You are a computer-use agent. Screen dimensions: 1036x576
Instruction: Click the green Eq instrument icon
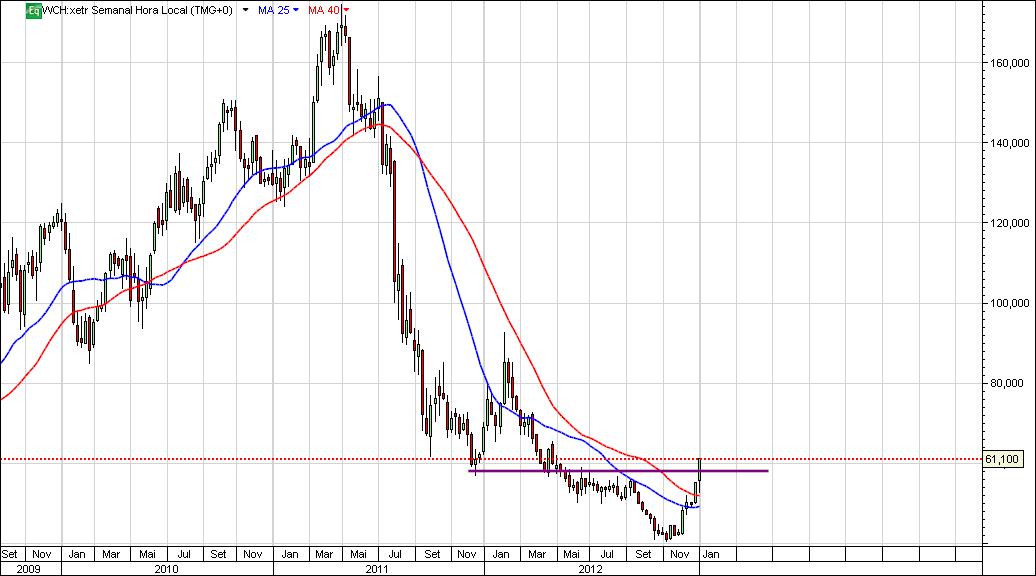pyautogui.click(x=34, y=11)
